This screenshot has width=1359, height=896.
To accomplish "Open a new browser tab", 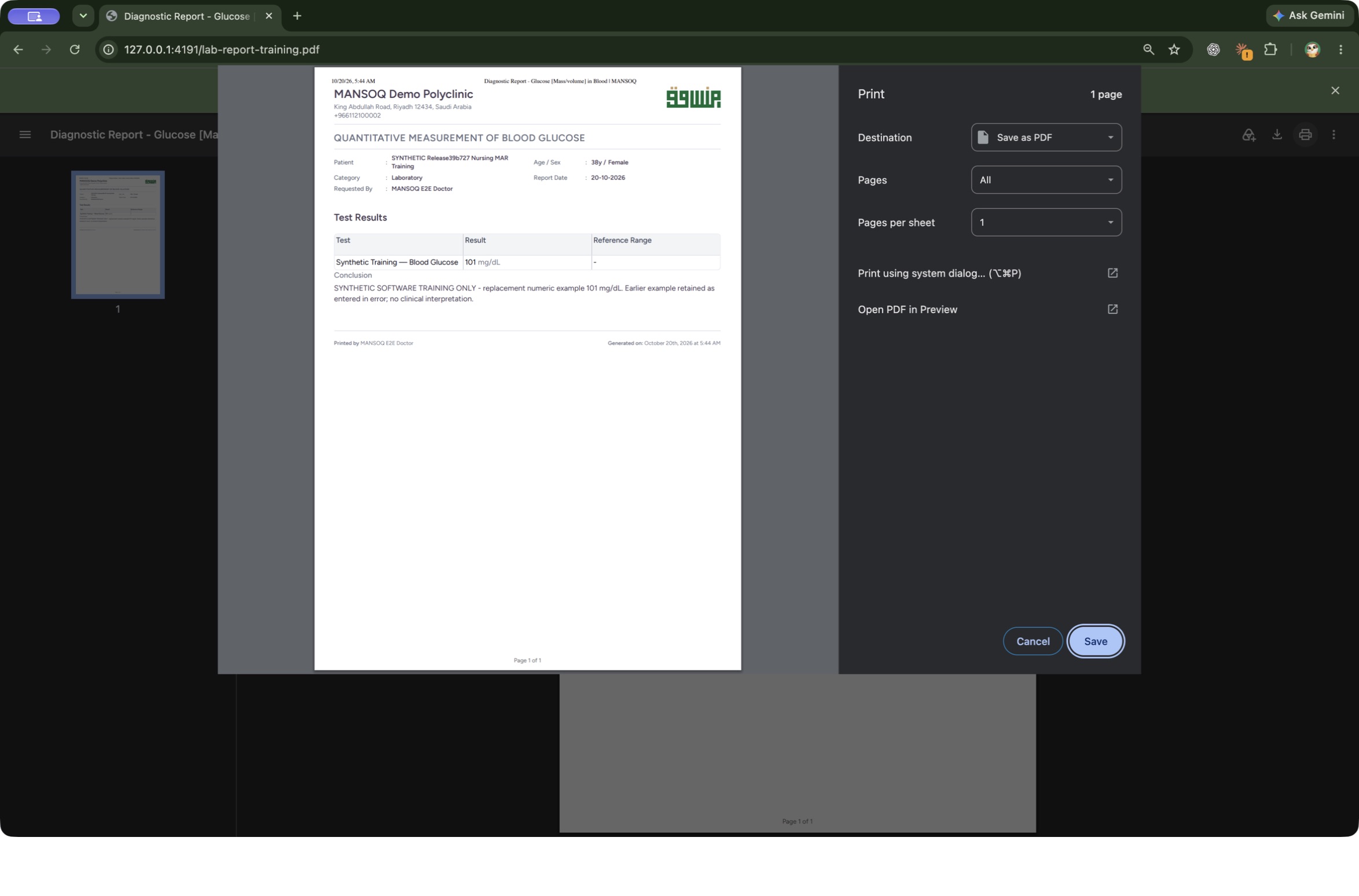I will tap(297, 16).
